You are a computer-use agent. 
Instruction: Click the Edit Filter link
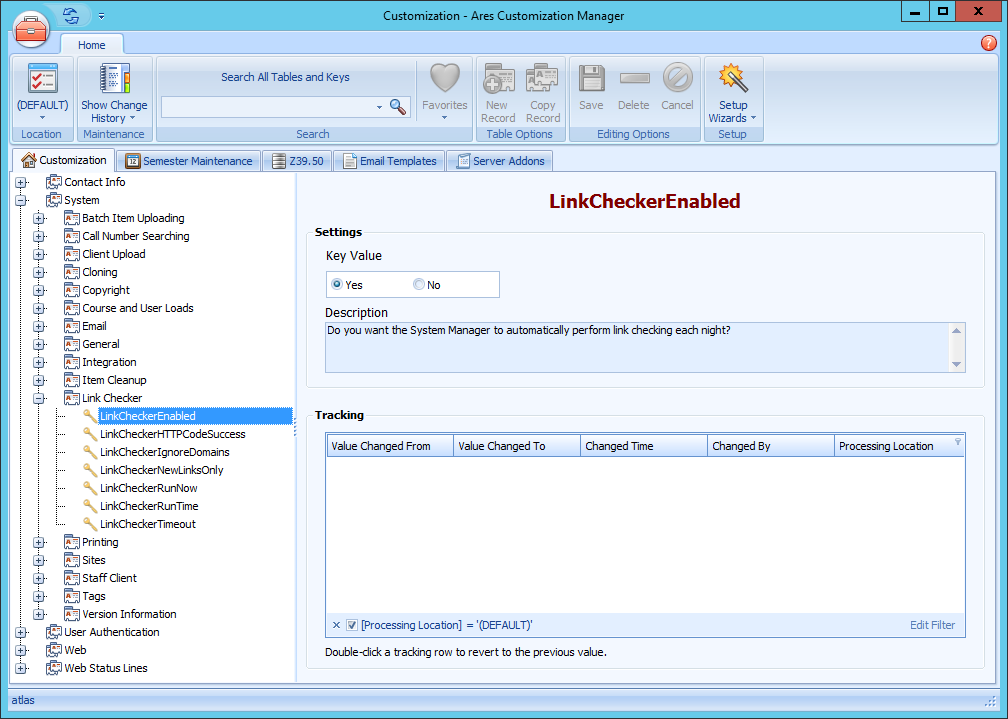coord(931,625)
